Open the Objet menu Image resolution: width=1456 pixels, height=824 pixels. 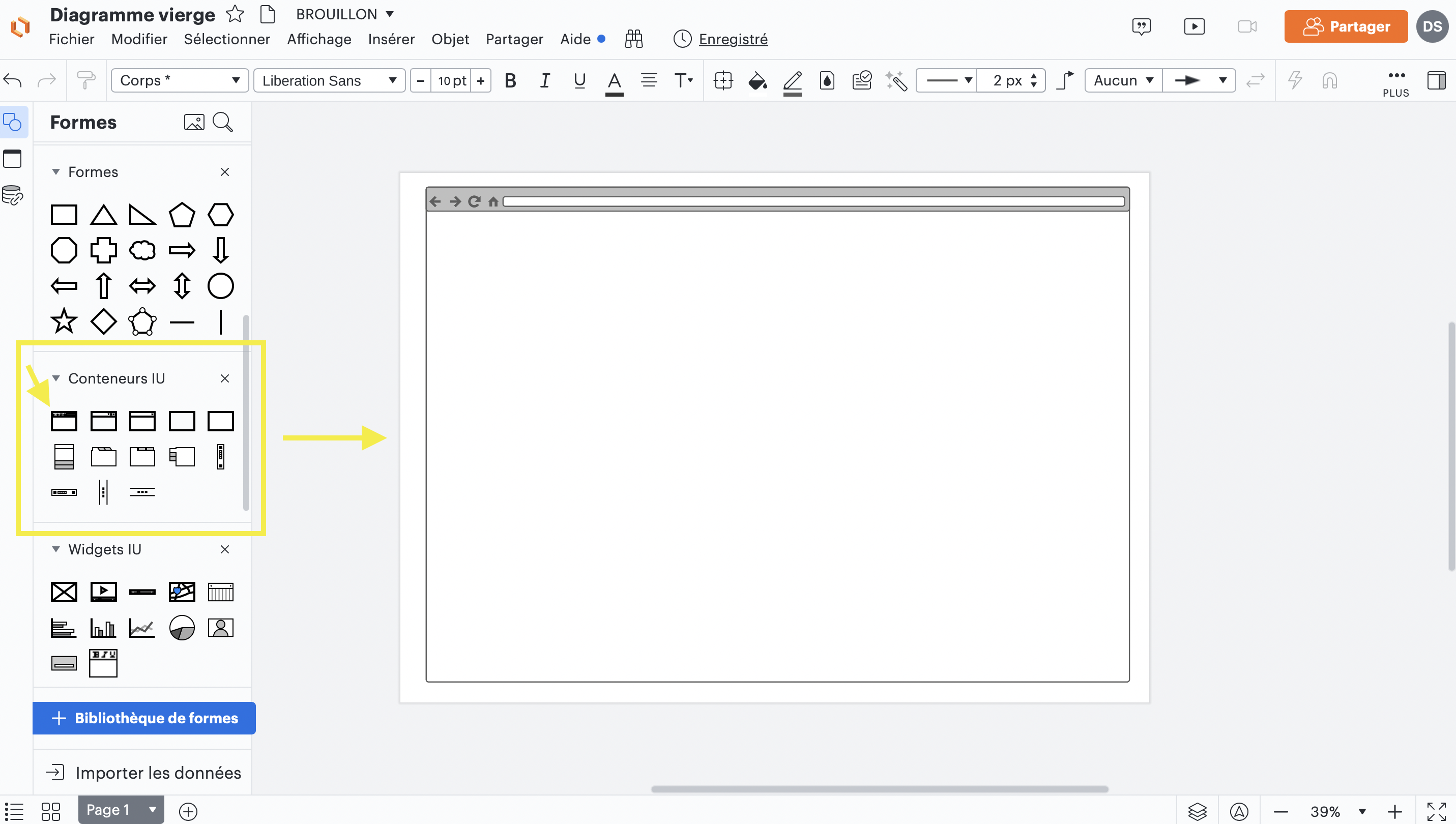[450, 39]
